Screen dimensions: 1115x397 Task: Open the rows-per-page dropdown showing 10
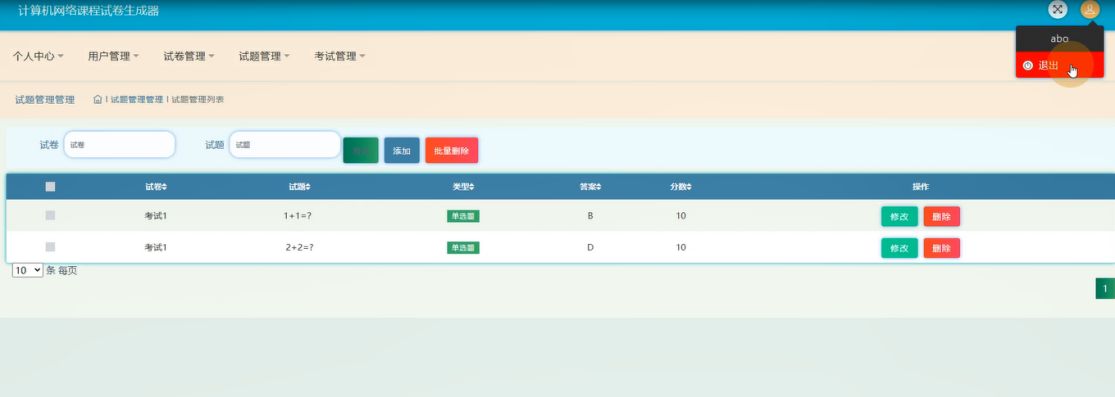(x=28, y=271)
